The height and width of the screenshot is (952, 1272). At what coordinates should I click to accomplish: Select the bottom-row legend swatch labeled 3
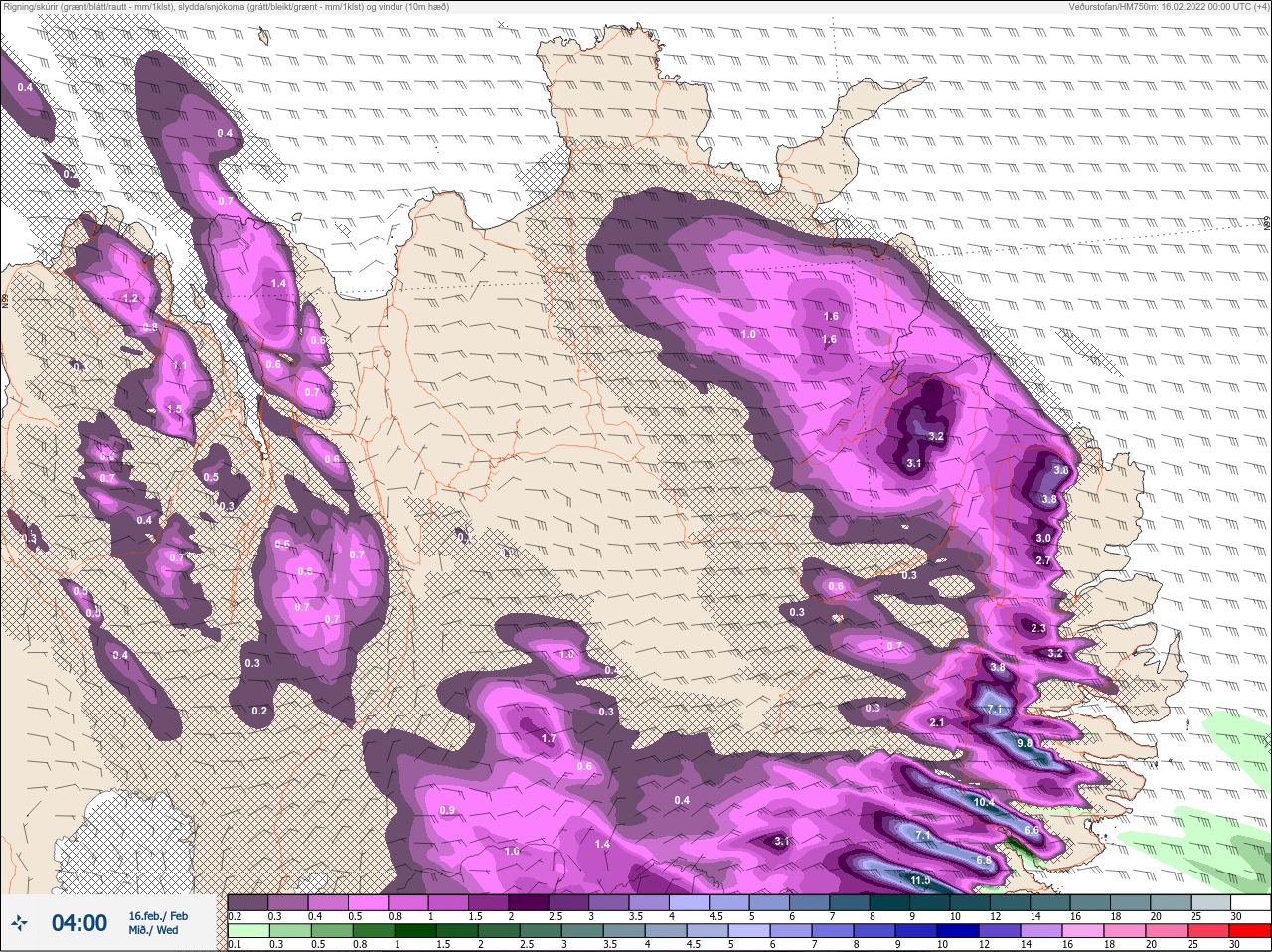tap(582, 930)
